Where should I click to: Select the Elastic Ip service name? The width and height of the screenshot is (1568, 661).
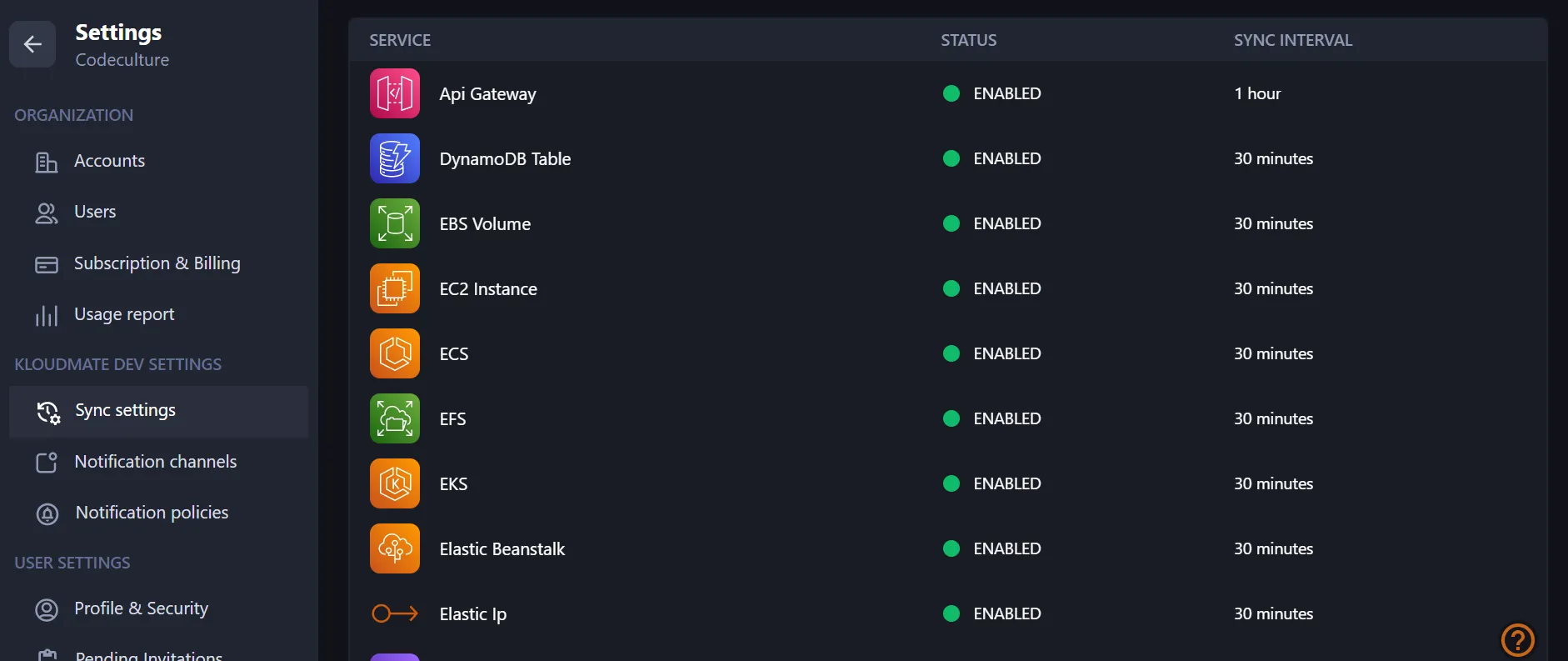[473, 614]
